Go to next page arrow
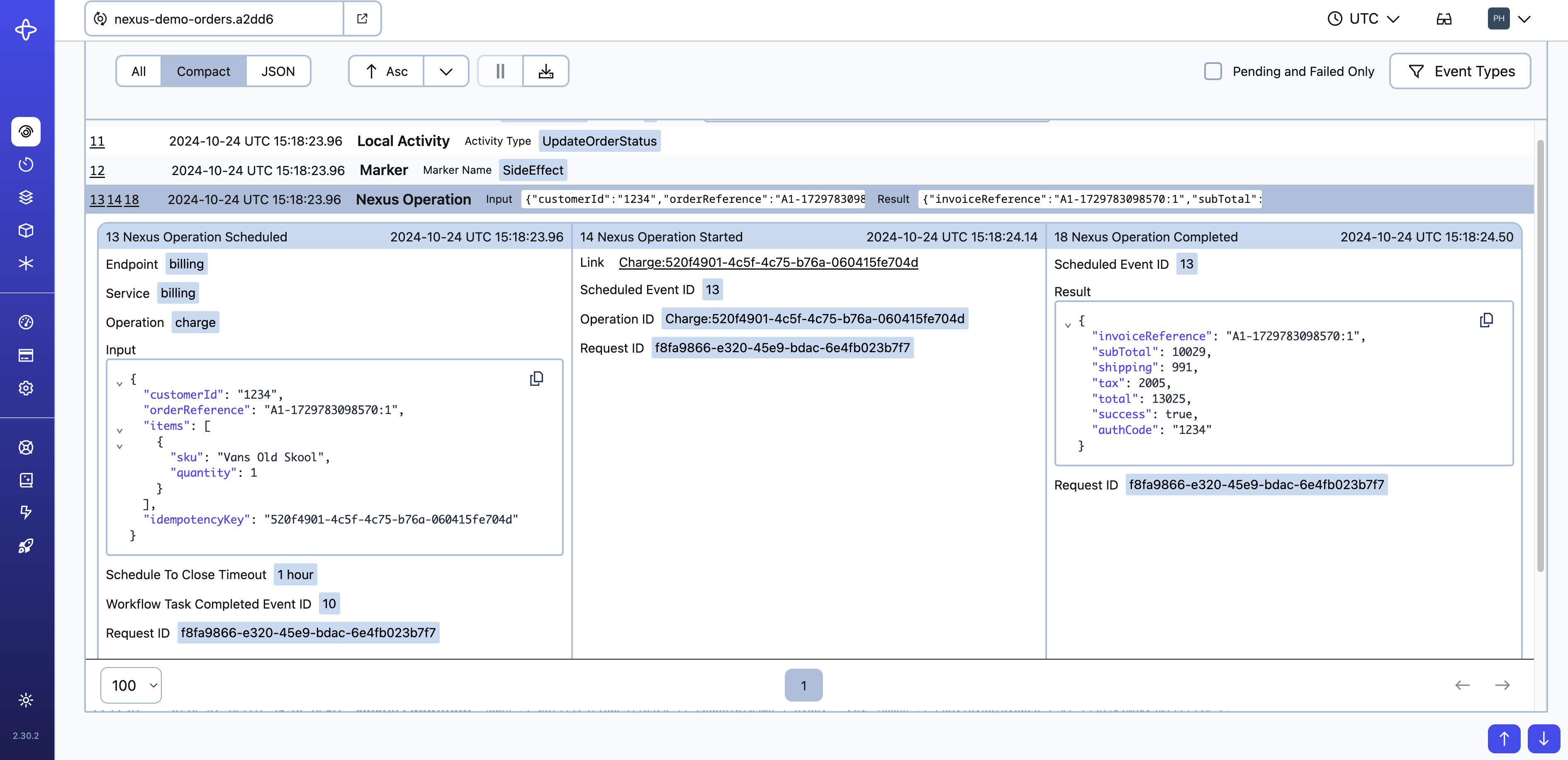The height and width of the screenshot is (760, 1568). (1502, 685)
